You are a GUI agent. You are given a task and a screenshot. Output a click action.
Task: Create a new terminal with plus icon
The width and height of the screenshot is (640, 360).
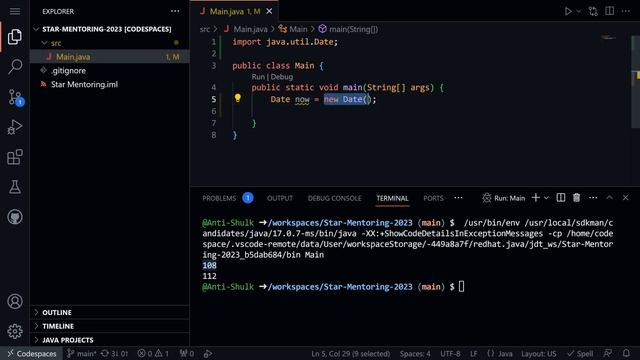coord(536,198)
